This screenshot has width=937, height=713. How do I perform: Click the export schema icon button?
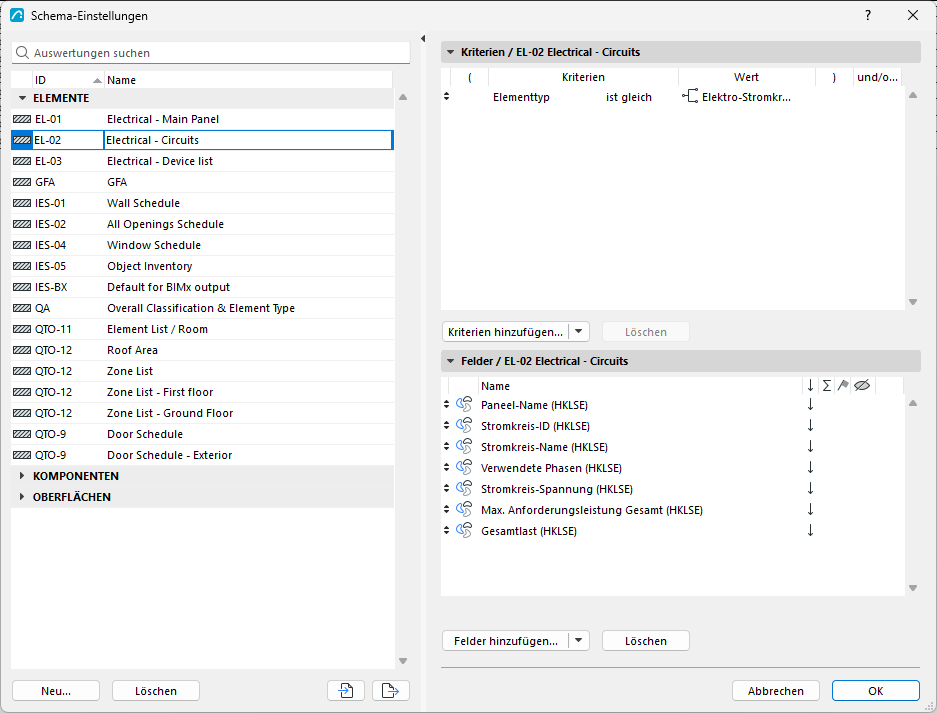390,690
